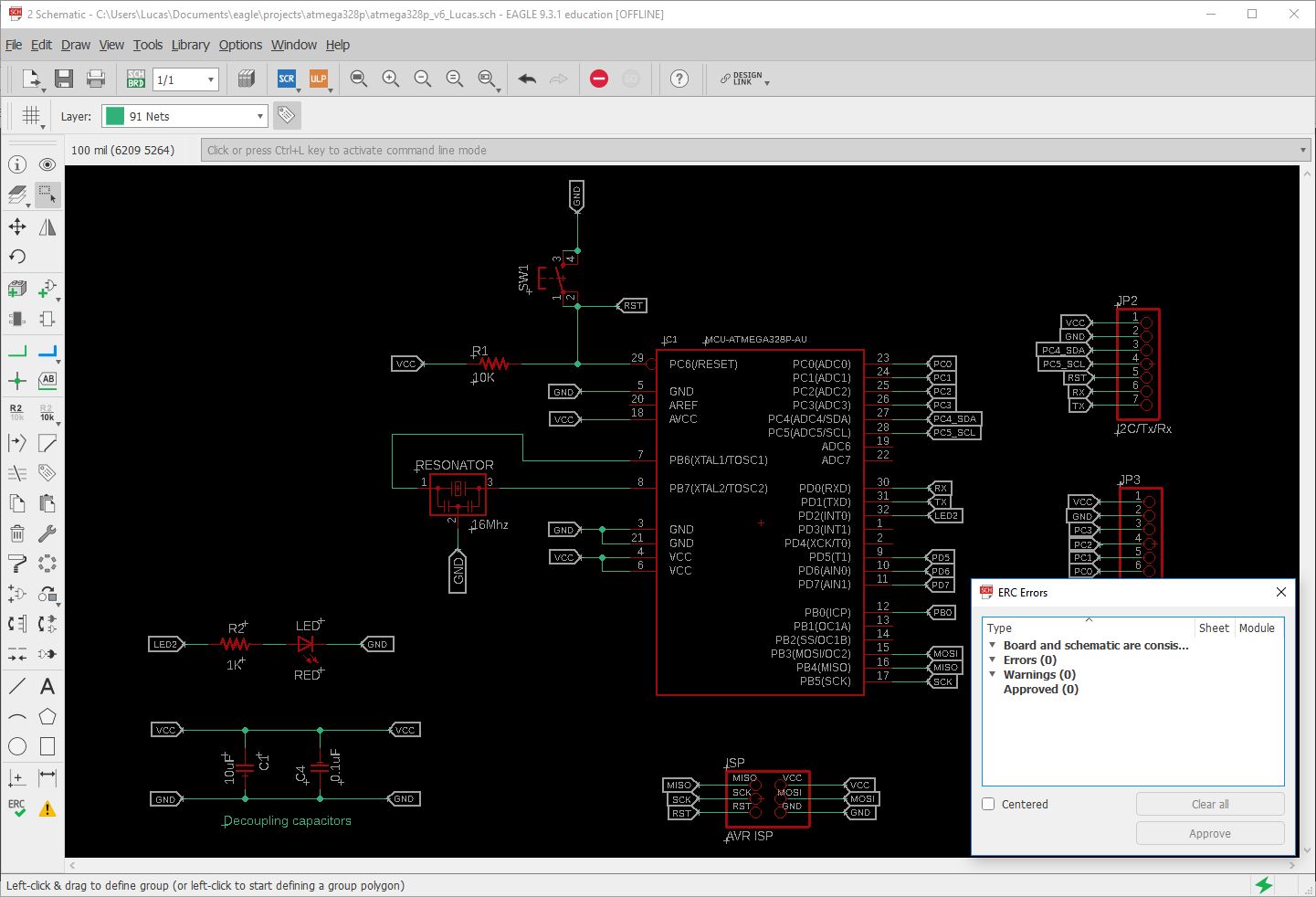Click the Undo arrow icon

point(527,79)
